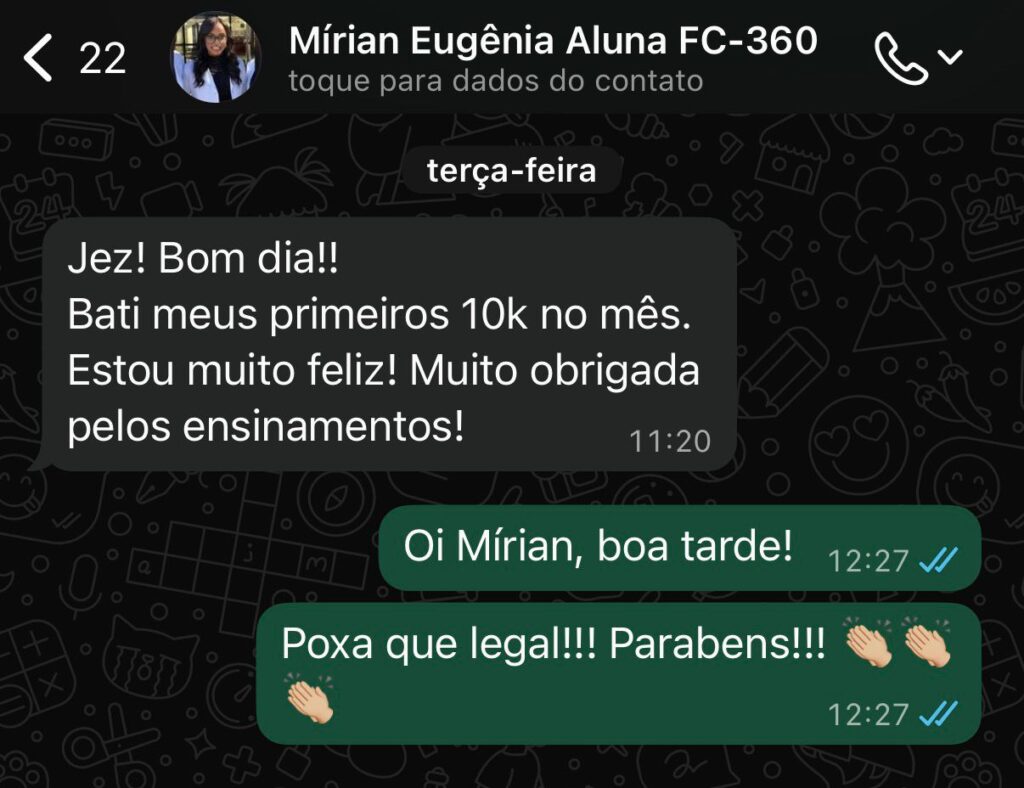Tap 12:27 time on "Oi Mírian" bubble
The height and width of the screenshot is (788, 1024).
[868, 561]
